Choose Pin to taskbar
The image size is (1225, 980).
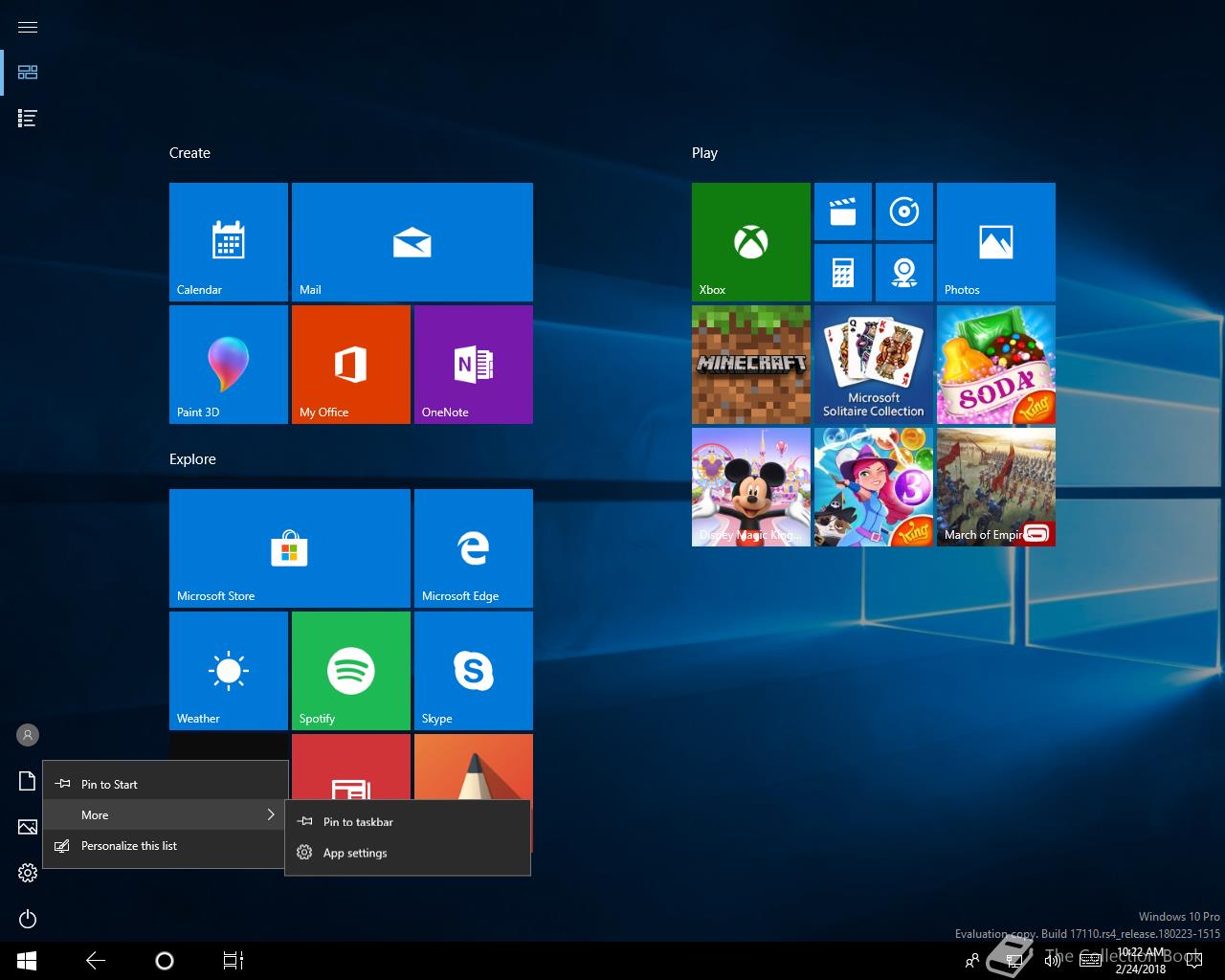(408, 821)
